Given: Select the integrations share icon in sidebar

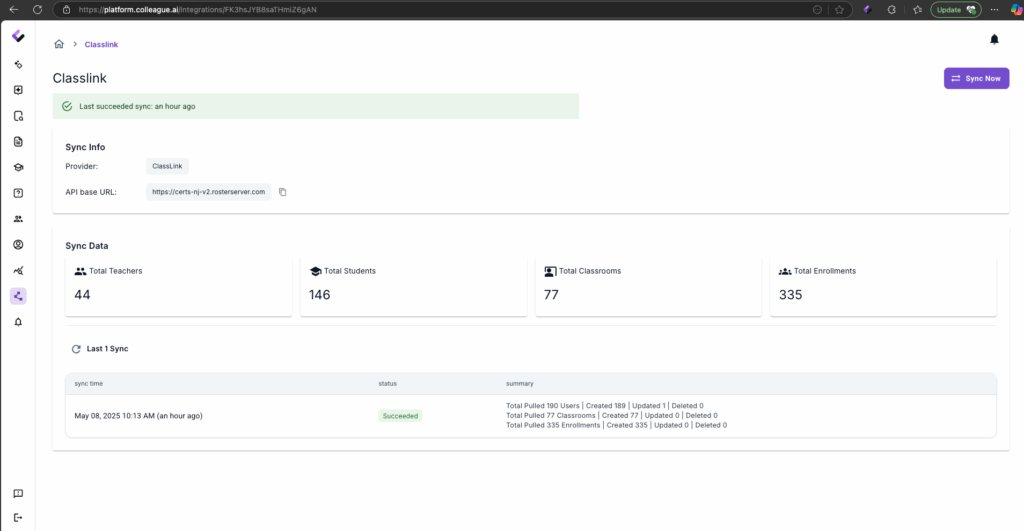Looking at the screenshot, I should pos(18,296).
